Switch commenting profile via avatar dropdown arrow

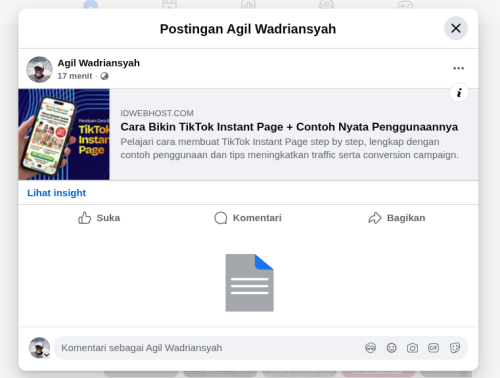(47, 355)
